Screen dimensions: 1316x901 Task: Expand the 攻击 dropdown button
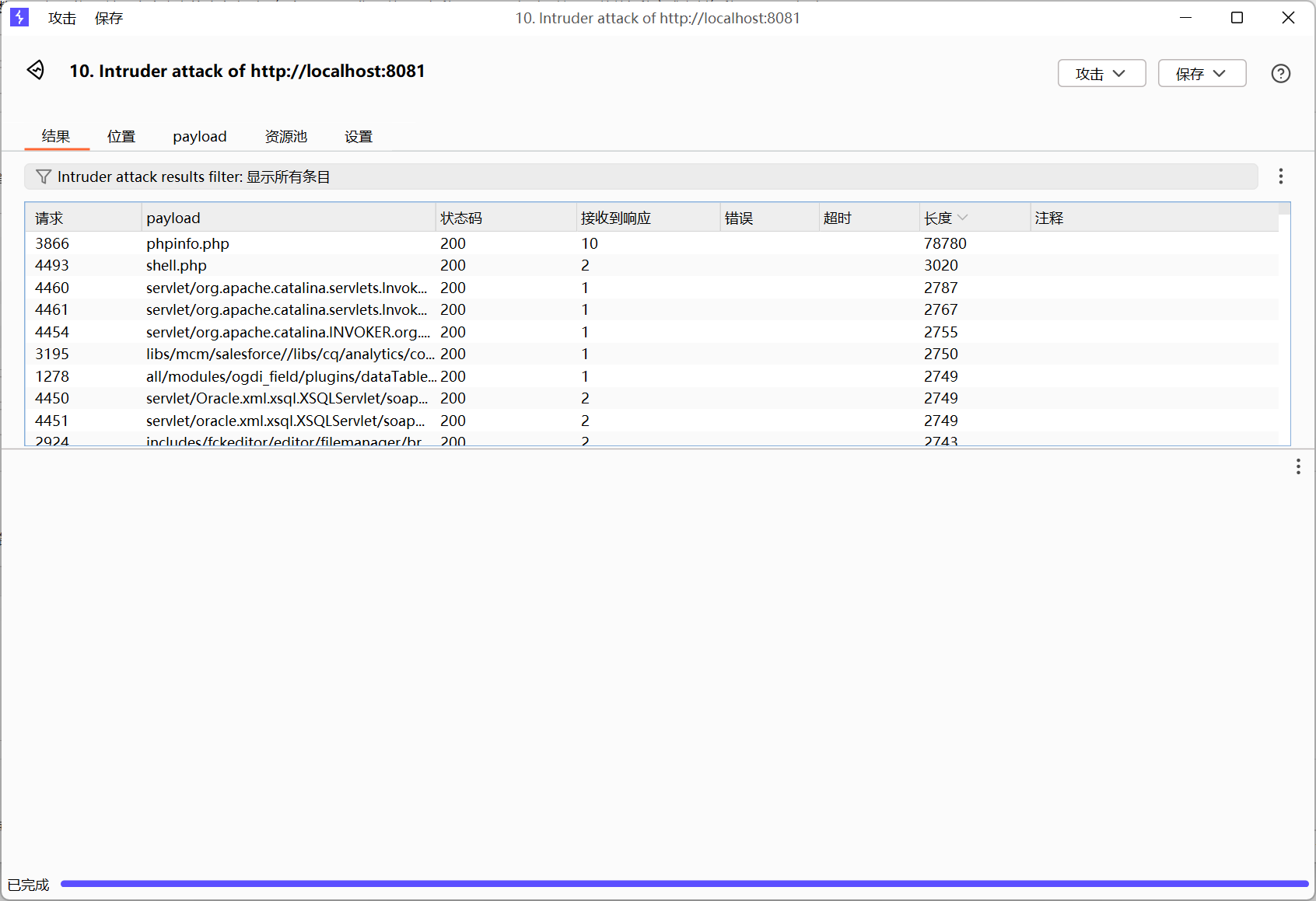1101,74
